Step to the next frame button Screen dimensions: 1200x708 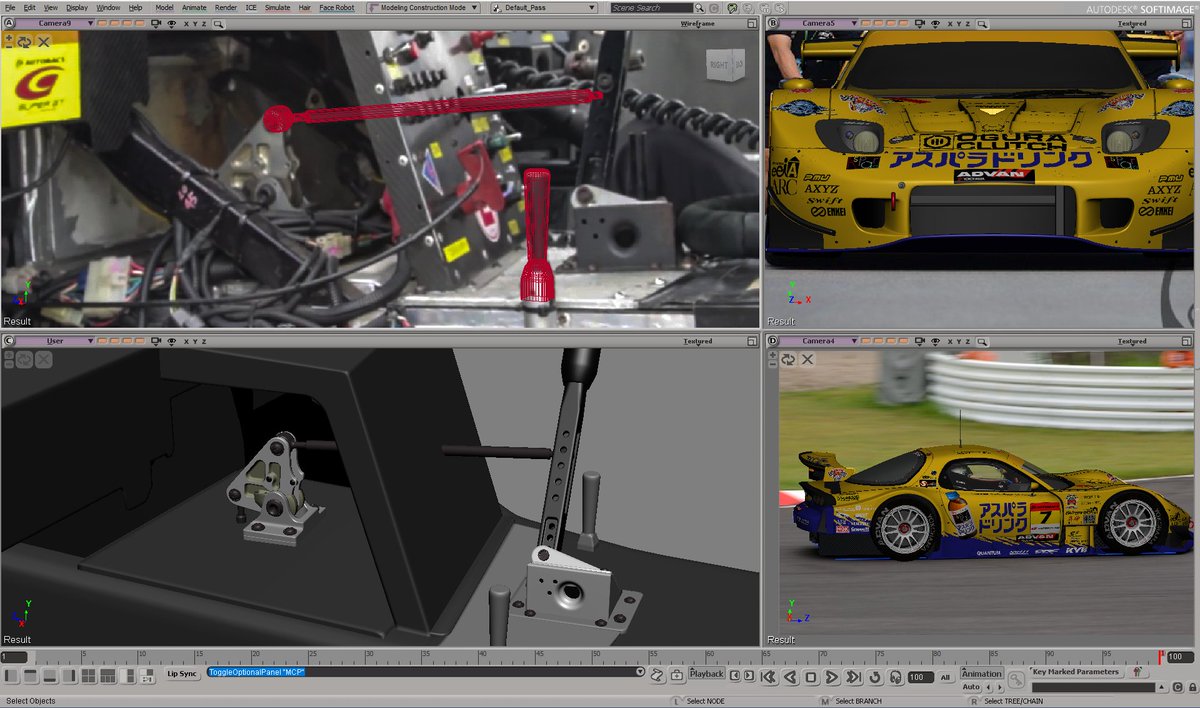(x=748, y=676)
